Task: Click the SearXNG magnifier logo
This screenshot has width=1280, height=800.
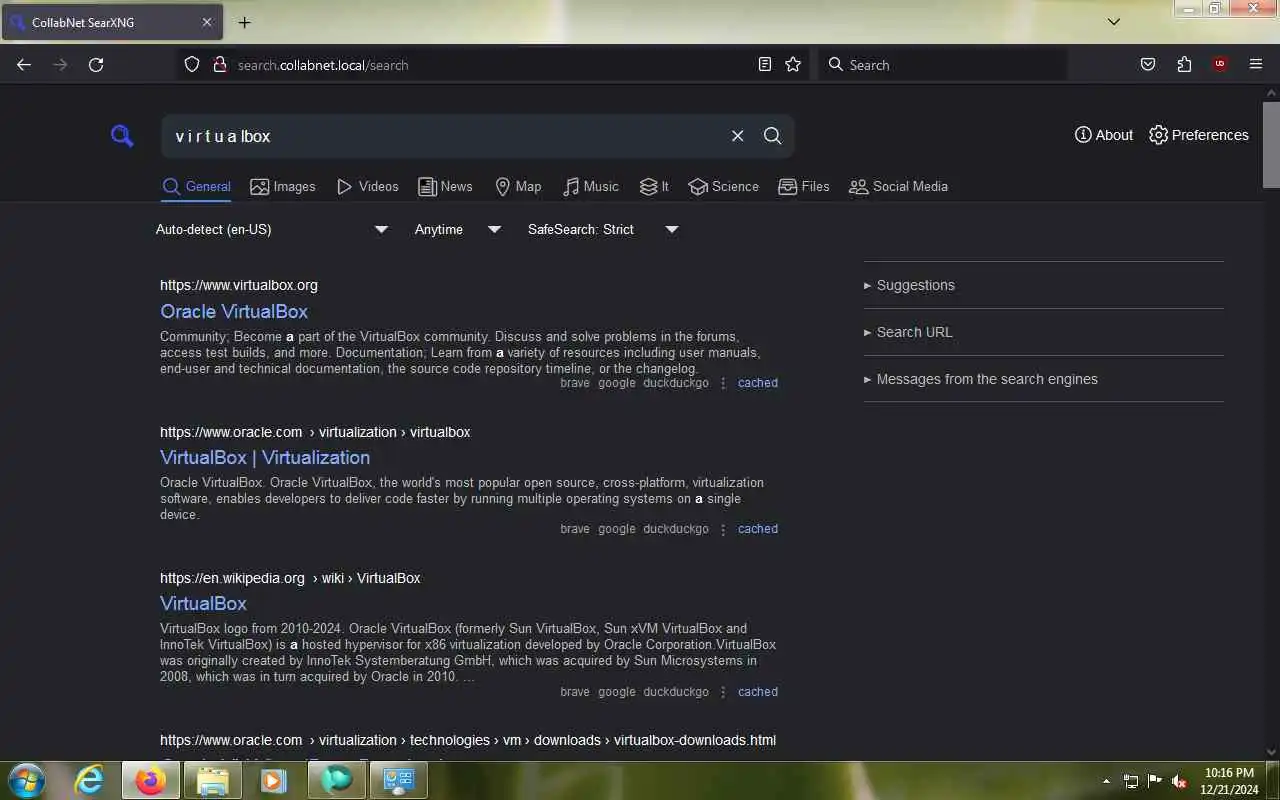Action: tap(122, 136)
